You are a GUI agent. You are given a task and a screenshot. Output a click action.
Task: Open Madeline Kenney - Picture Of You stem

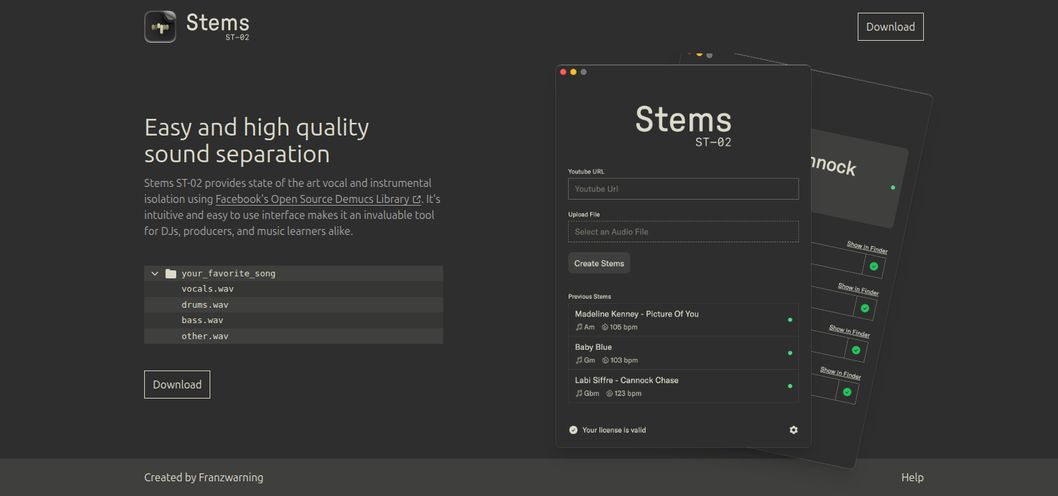[x=683, y=320]
